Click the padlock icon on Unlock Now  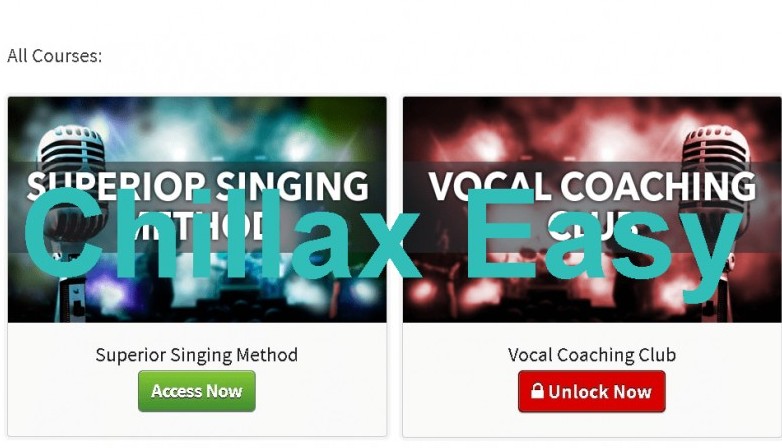(537, 391)
